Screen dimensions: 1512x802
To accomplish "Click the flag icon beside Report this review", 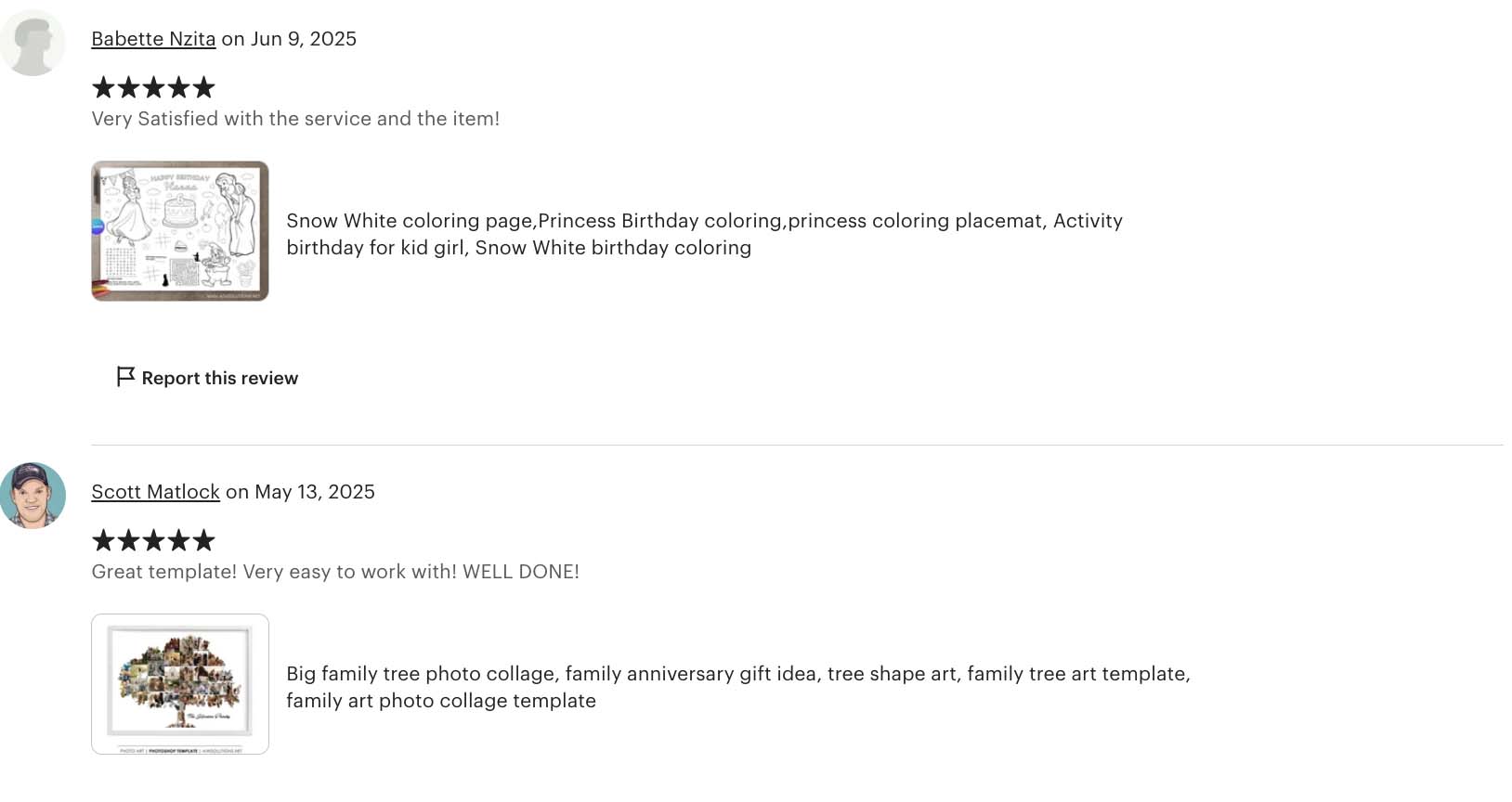I will click(x=125, y=376).
